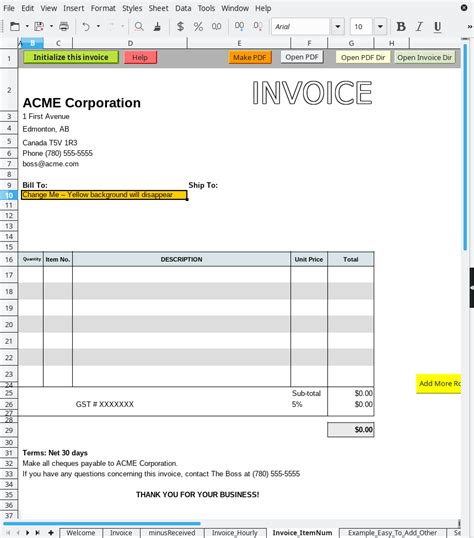Screen dimensions: 474x538
Task: Click the Open PDF button
Action: tap(302, 57)
